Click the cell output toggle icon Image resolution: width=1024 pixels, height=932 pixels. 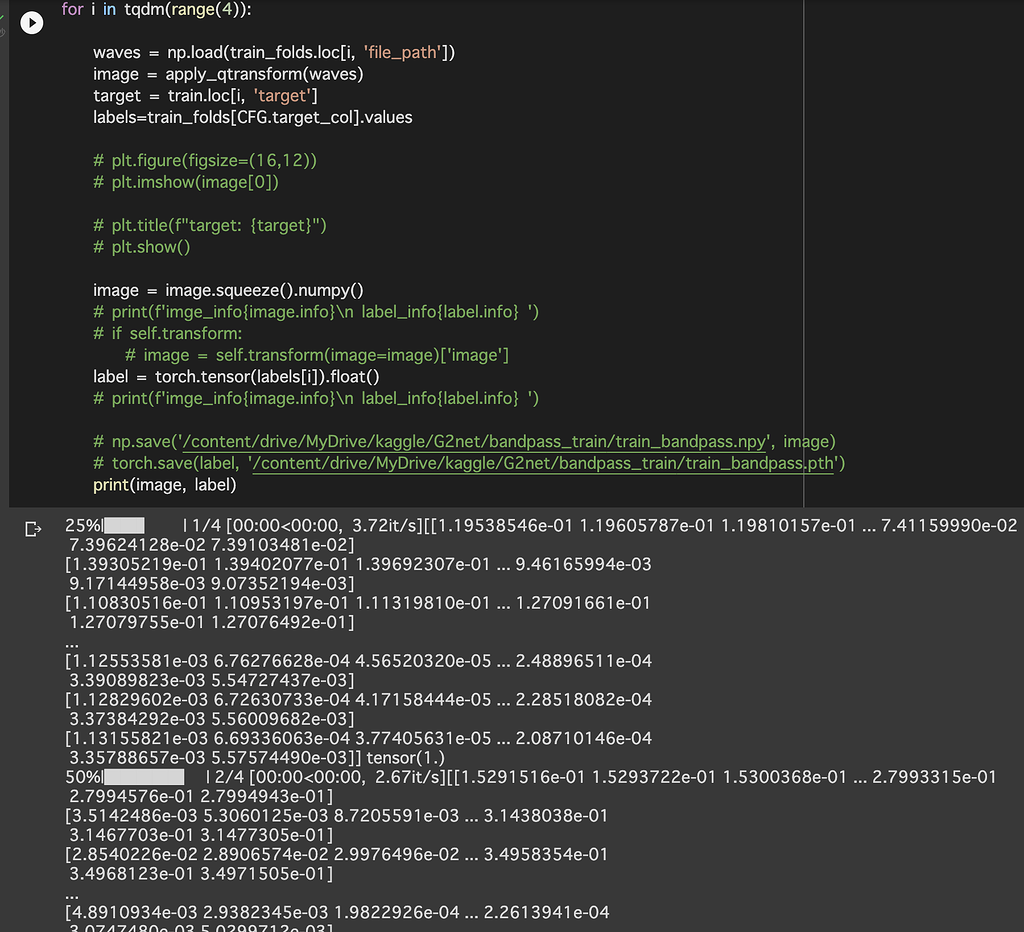[x=33, y=528]
